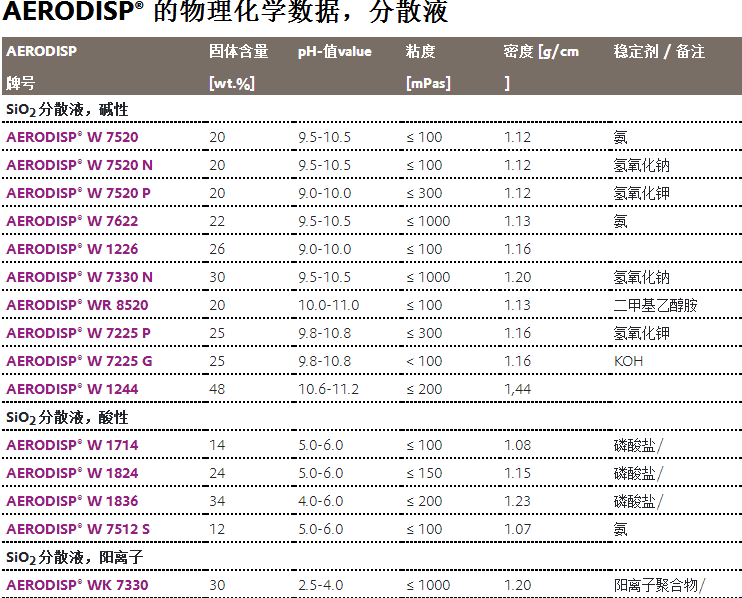Click AERODISP W 1226 product name
Viewport: 742px width, 598px height.
click(72, 249)
